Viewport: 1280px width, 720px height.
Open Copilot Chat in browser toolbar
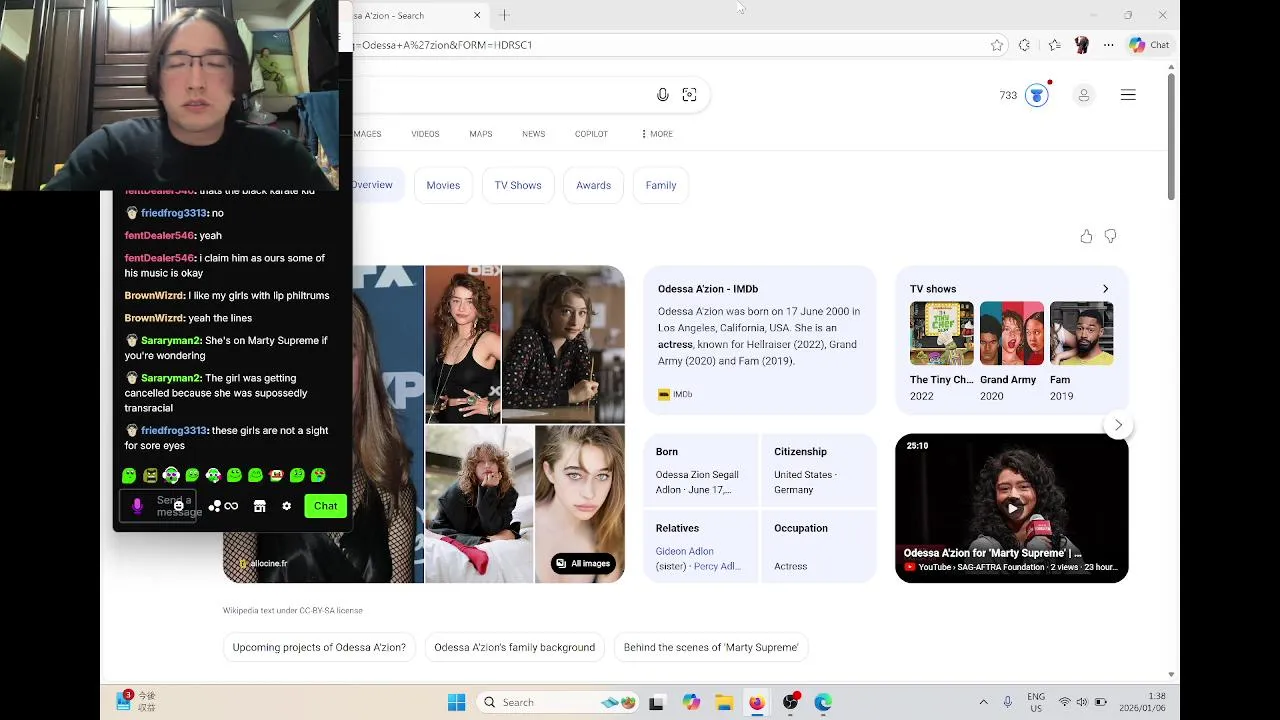pyautogui.click(x=1148, y=45)
